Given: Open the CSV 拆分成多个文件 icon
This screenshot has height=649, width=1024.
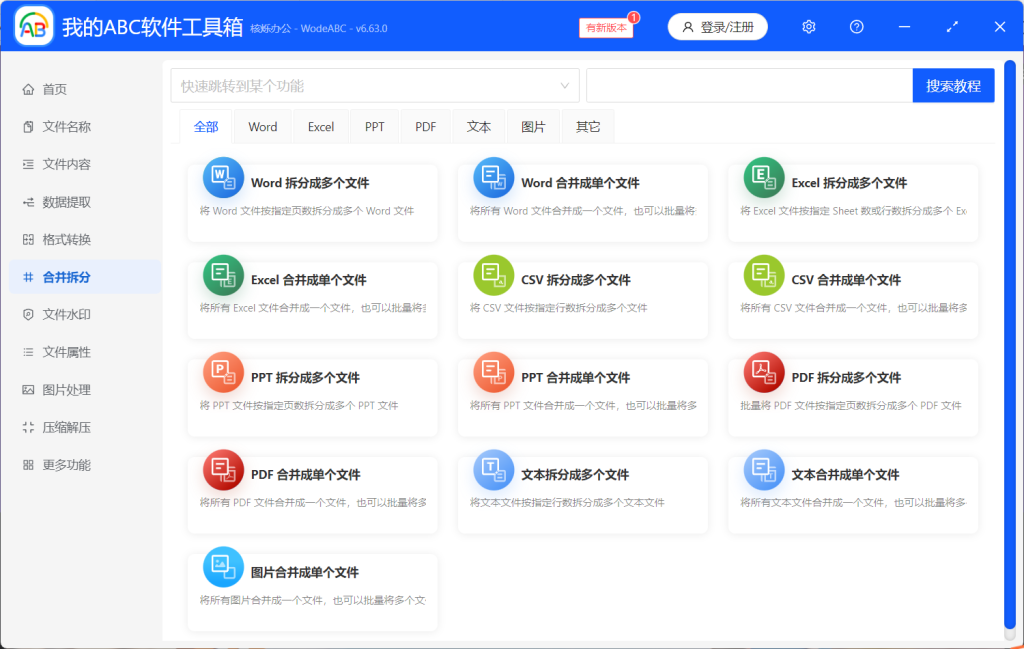Looking at the screenshot, I should point(494,275).
